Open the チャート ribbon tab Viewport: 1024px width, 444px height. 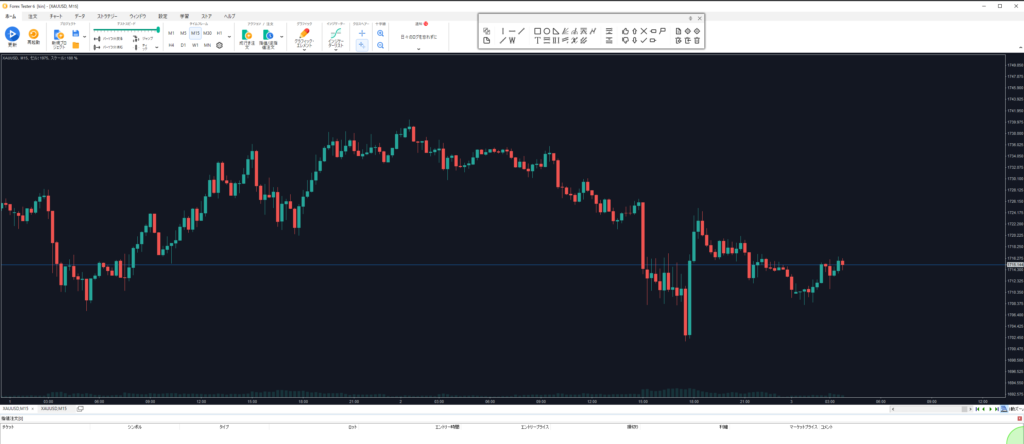(56, 16)
